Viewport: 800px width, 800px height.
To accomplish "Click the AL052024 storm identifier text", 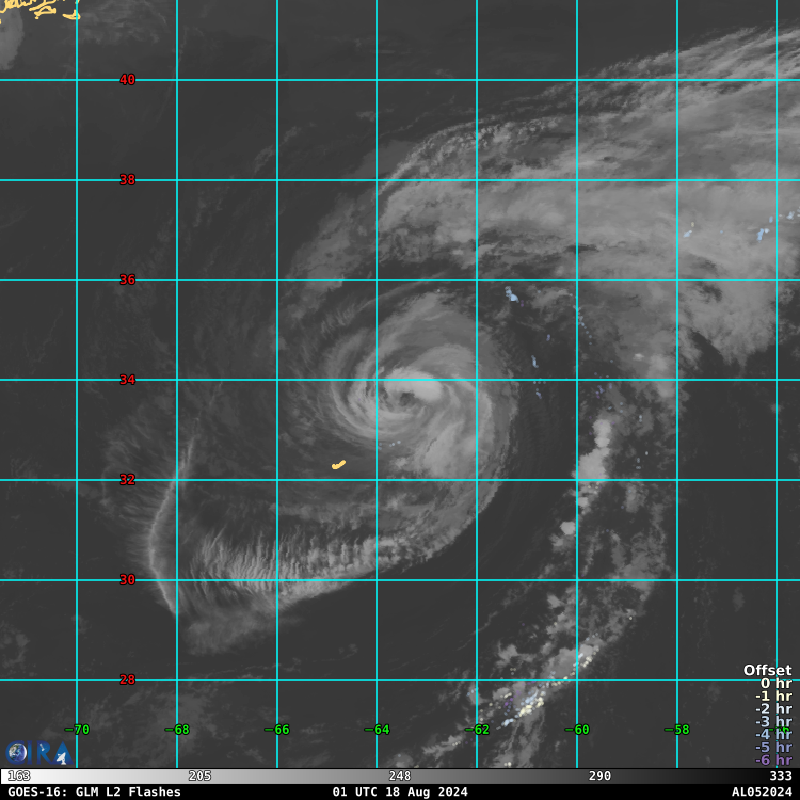I will (762, 792).
